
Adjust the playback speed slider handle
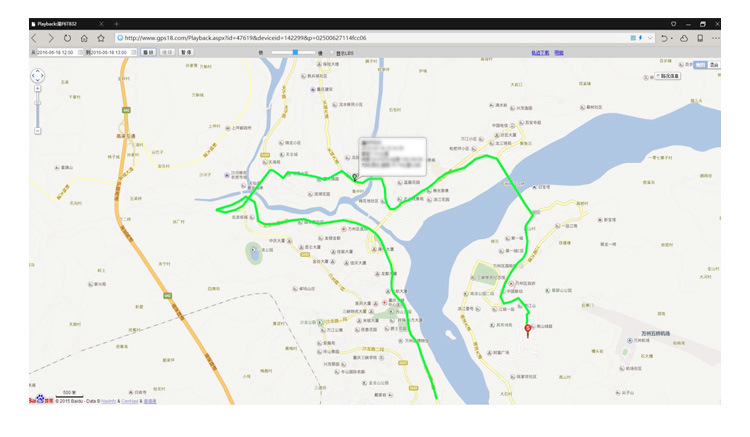[296, 52]
